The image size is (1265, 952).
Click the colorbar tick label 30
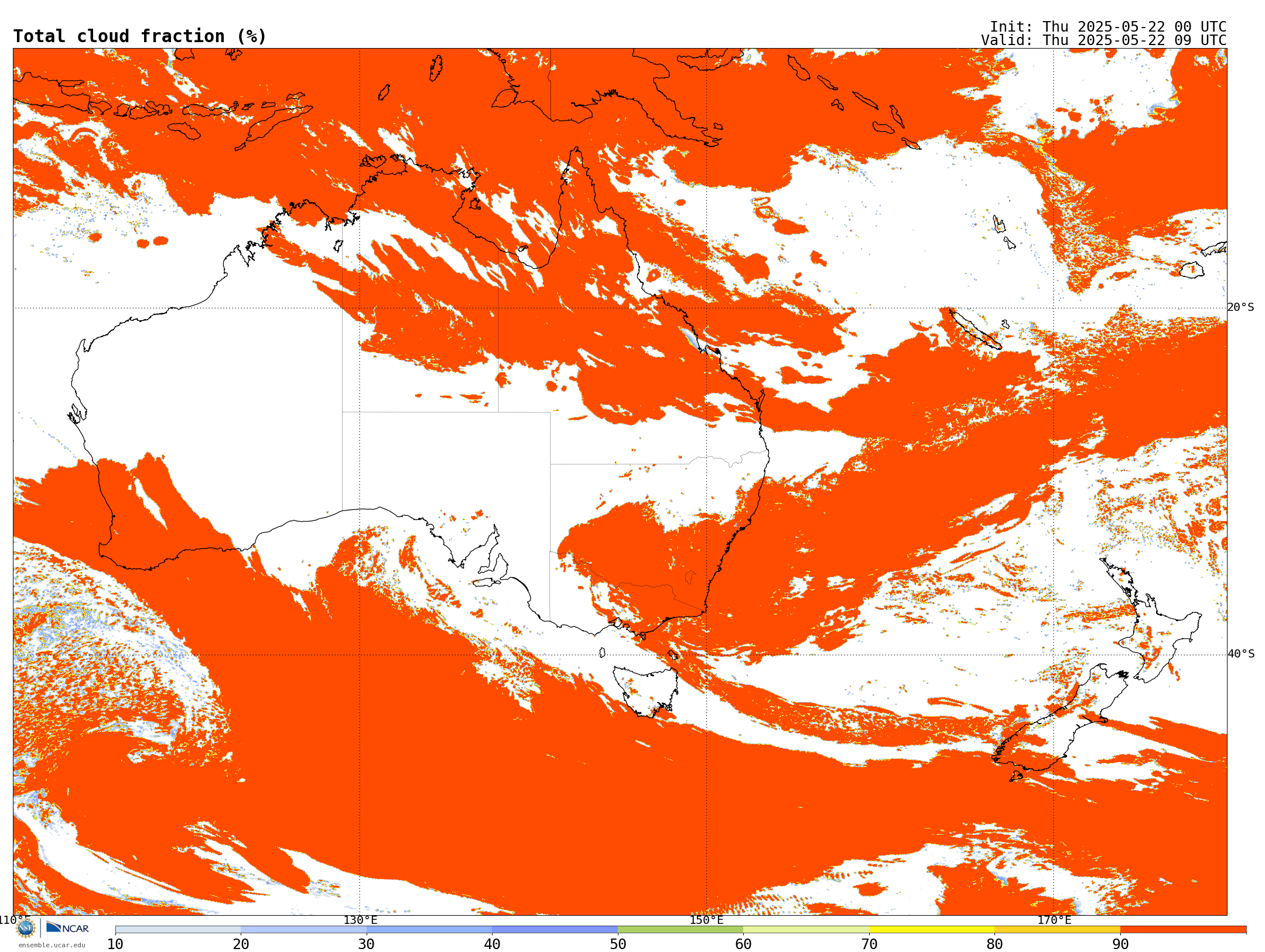(x=367, y=944)
